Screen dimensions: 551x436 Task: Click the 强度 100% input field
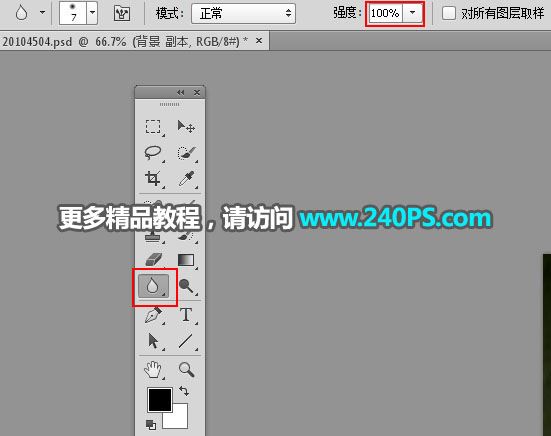[385, 13]
